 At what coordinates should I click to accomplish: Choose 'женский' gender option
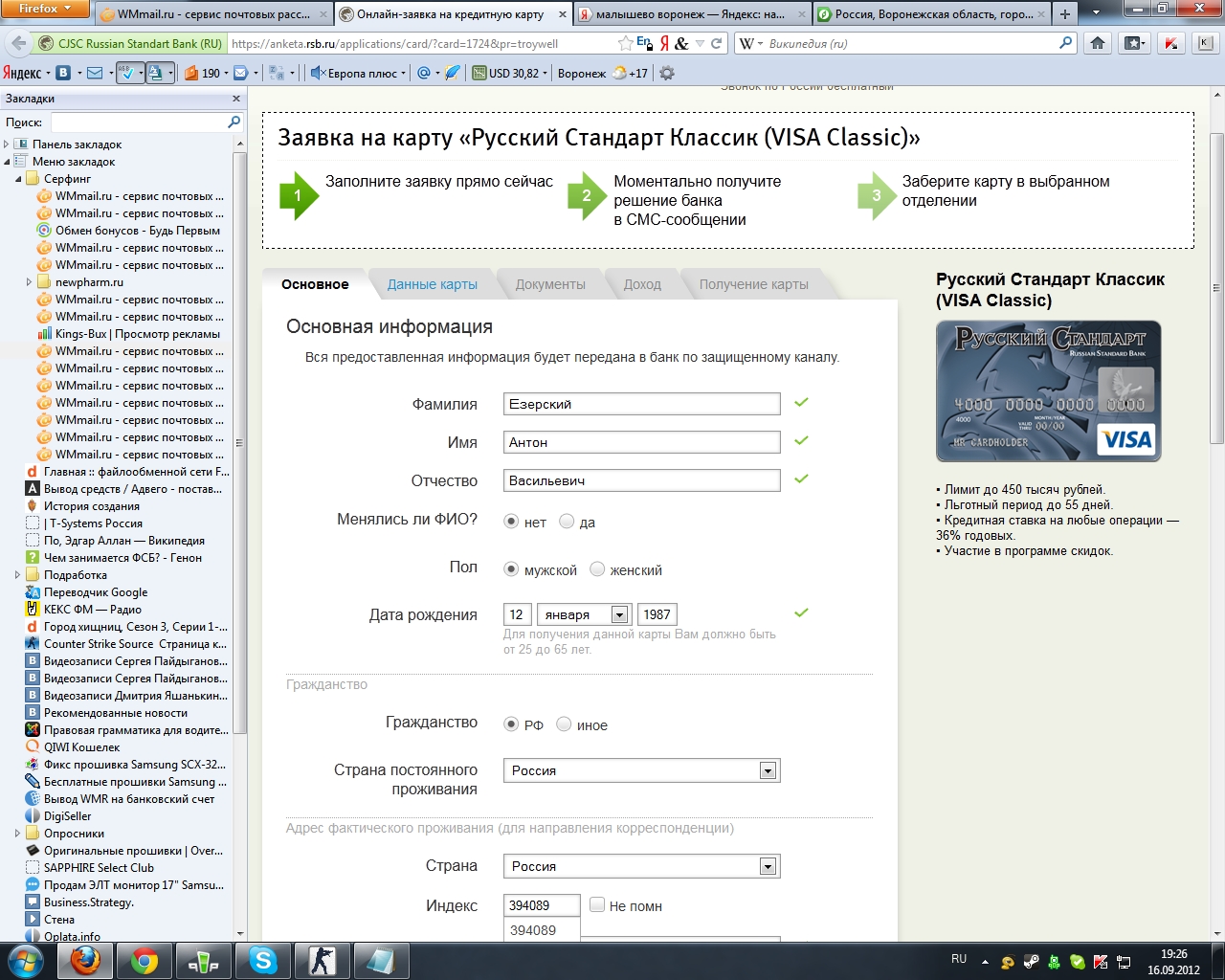pos(597,569)
